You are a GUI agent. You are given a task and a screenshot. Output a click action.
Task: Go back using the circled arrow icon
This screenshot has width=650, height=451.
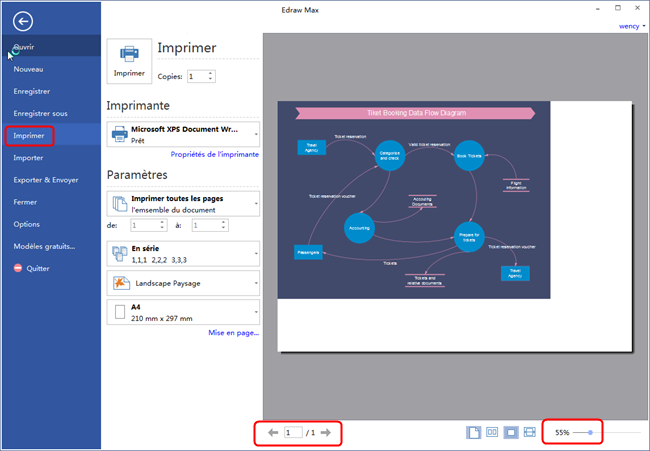coord(23,22)
